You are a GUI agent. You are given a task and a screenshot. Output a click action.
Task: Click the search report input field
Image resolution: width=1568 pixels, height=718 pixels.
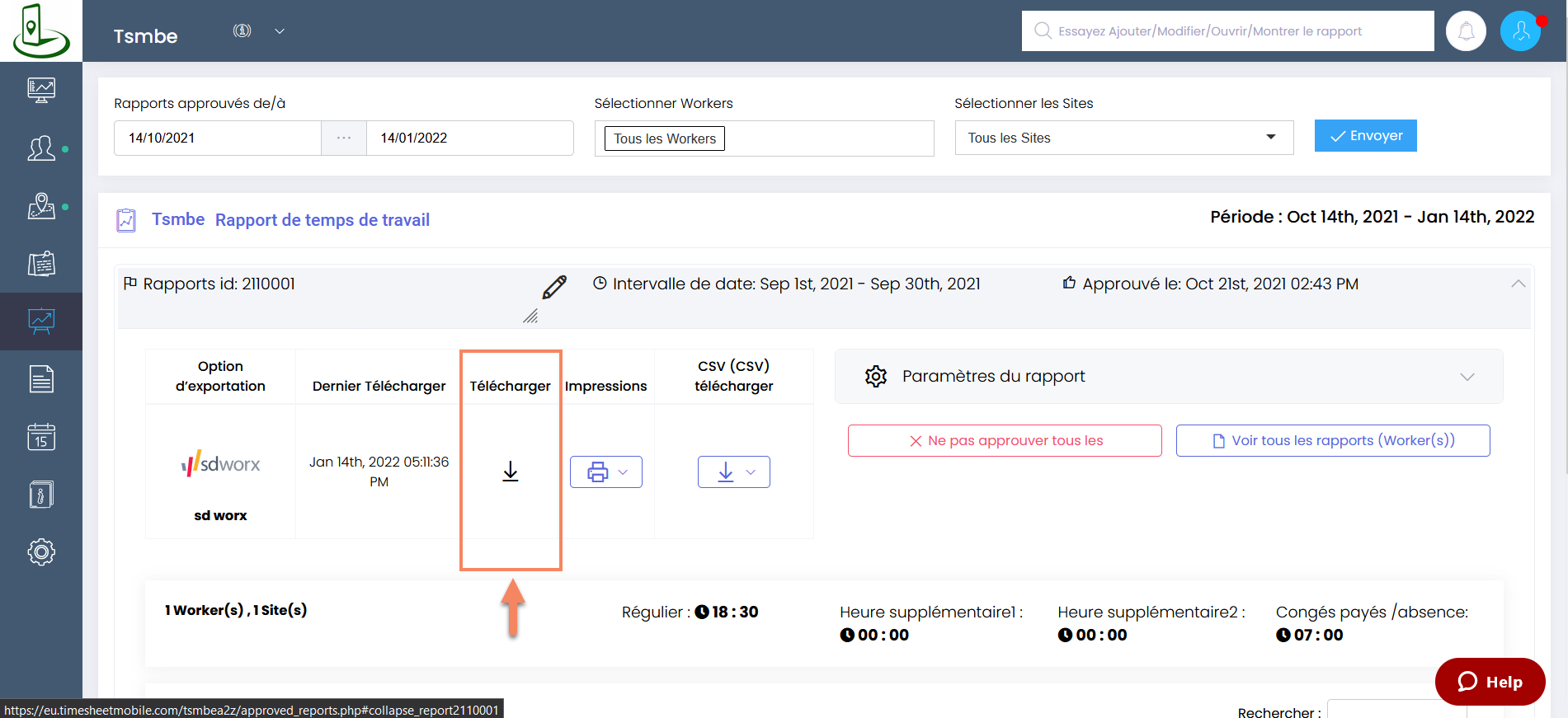pos(1227,31)
